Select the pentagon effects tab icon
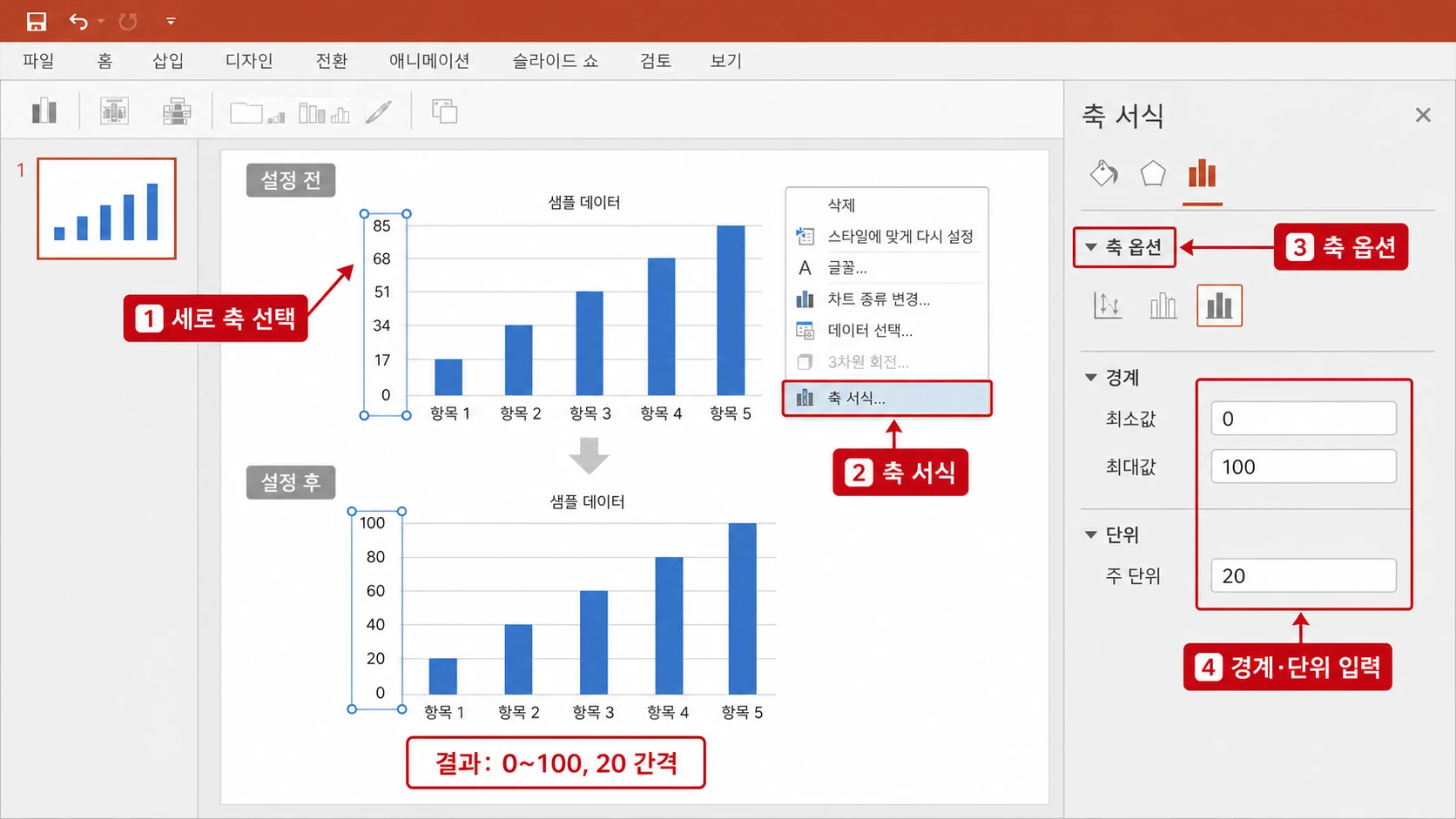Screen dimensions: 1456x819 (1153, 174)
